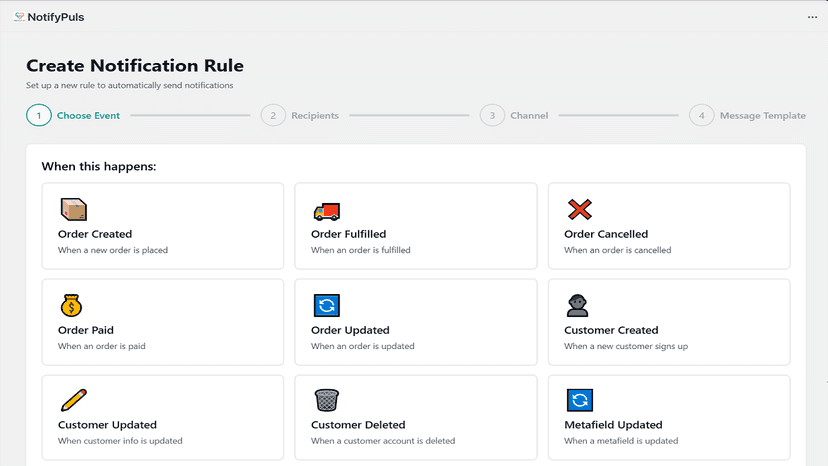Select the delivery truck Order Fulfilled icon
This screenshot has width=828, height=466.
click(326, 211)
